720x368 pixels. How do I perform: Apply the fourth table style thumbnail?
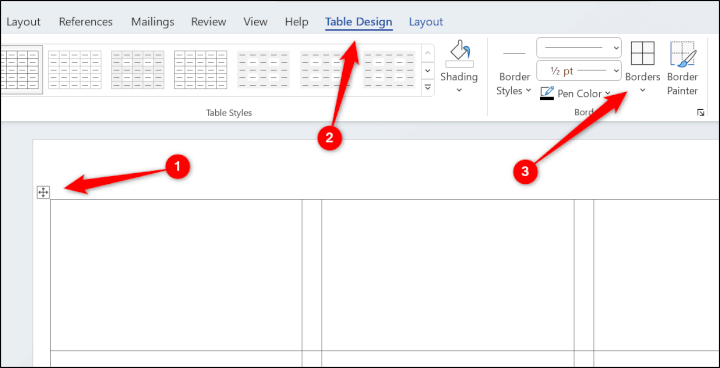point(201,69)
